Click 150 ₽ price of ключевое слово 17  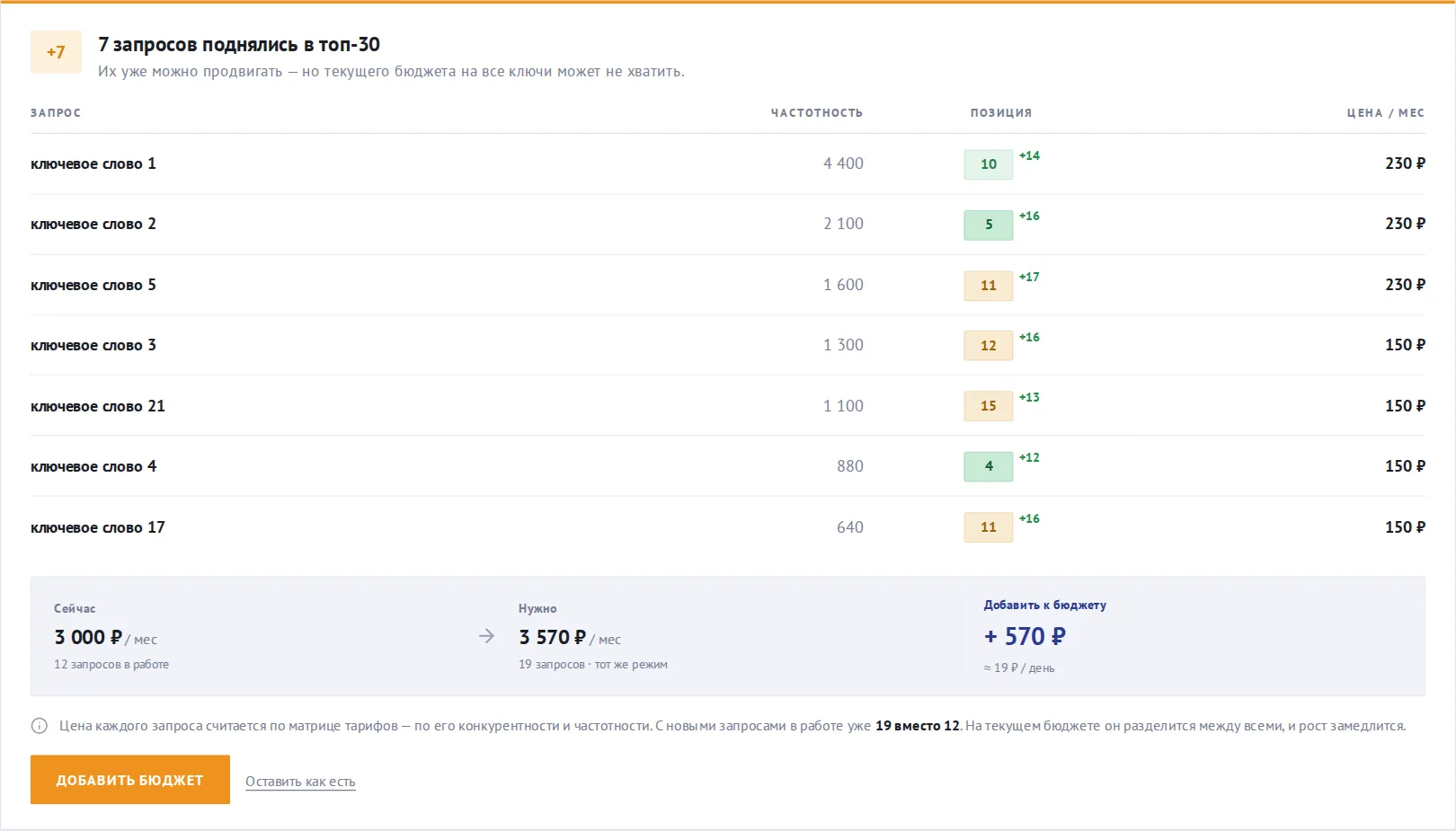pyautogui.click(x=1405, y=527)
